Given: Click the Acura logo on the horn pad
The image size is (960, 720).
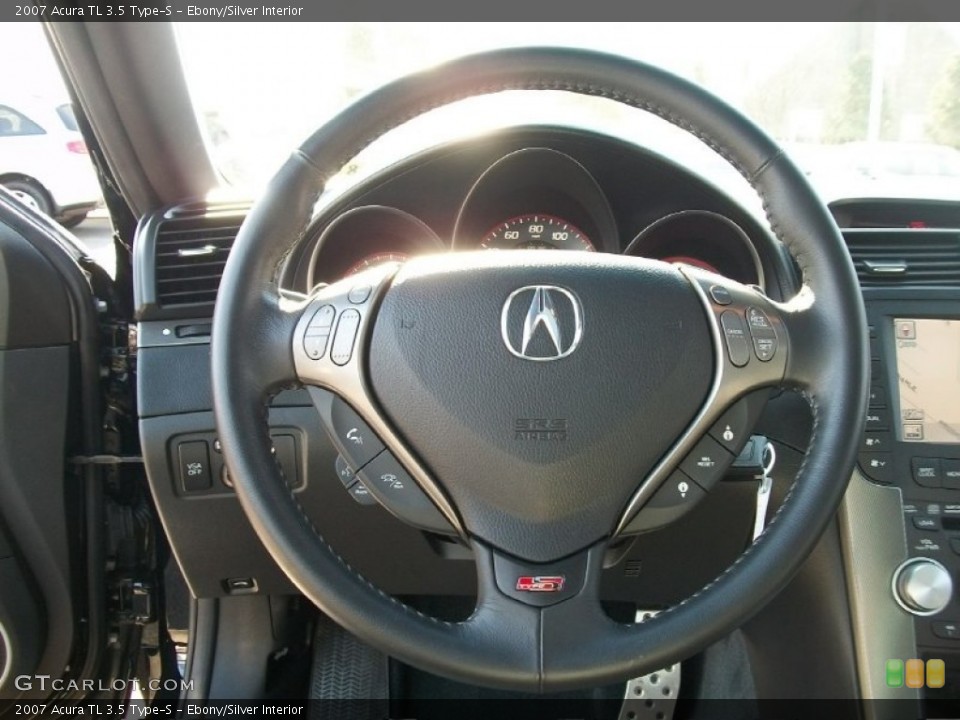Looking at the screenshot, I should (x=542, y=323).
